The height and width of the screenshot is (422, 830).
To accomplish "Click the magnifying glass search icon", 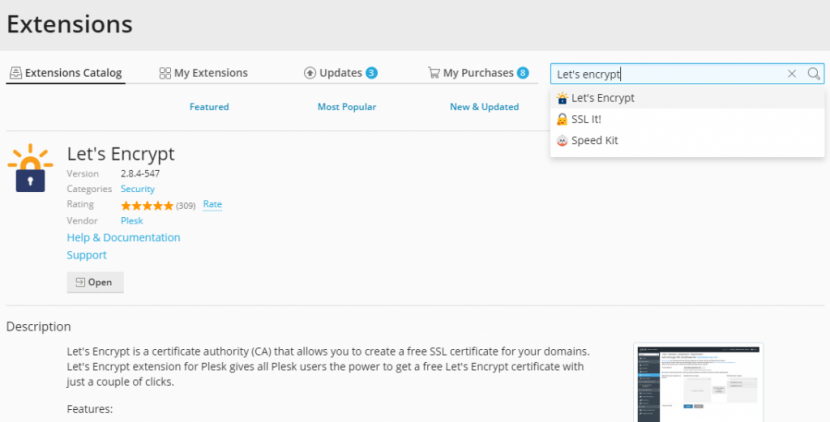I will tap(814, 74).
